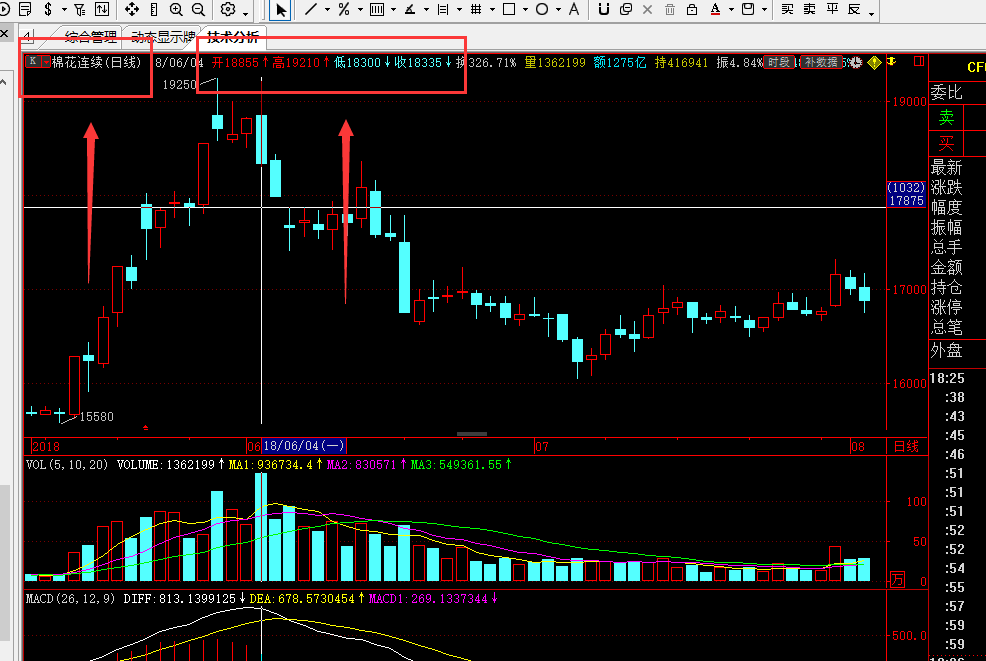Toggle the magnet snap icon
The image size is (986, 661).
click(604, 9)
